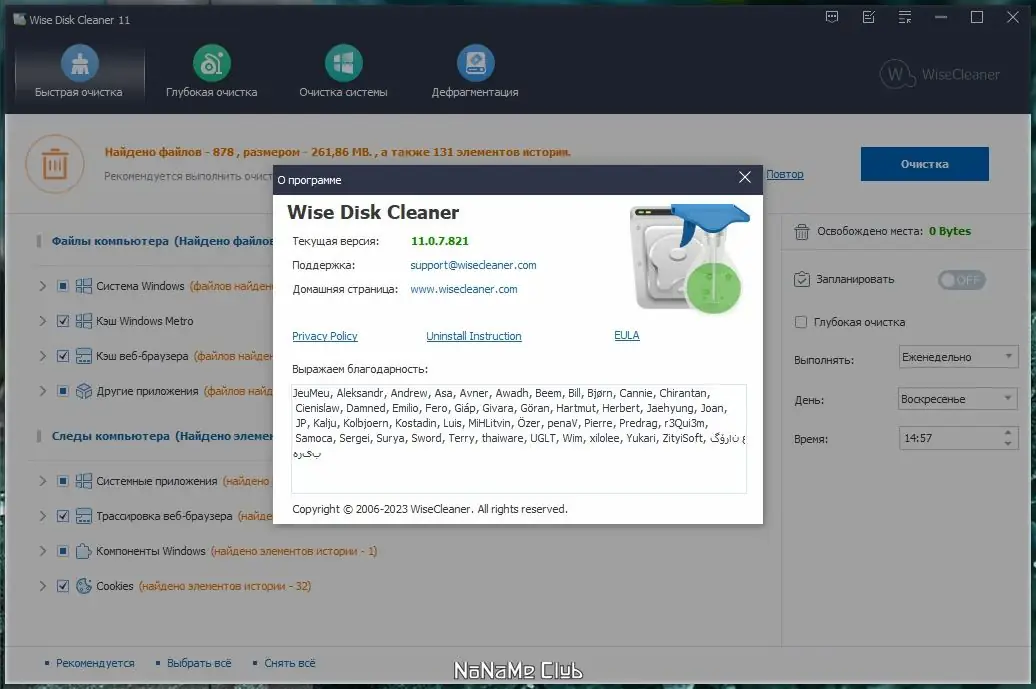Uncheck the Cookies checkbox
The height and width of the screenshot is (689, 1036).
[x=63, y=586]
